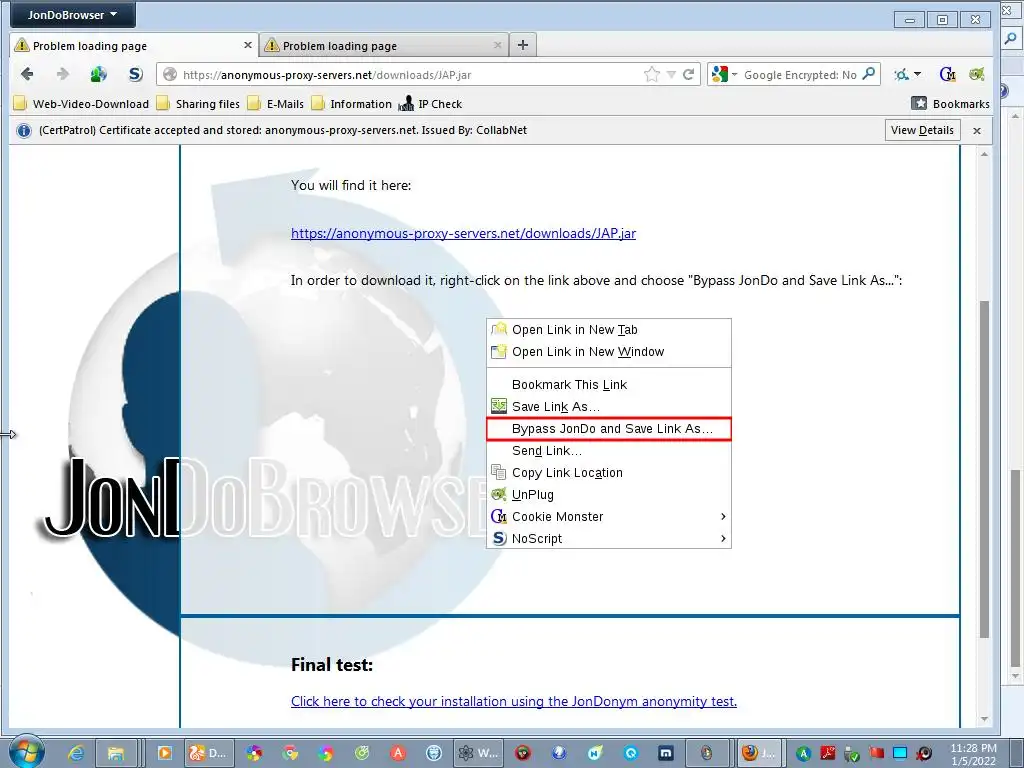This screenshot has height=768, width=1024.
Task: Open the JonDonym anonymity test link
Action: click(514, 701)
